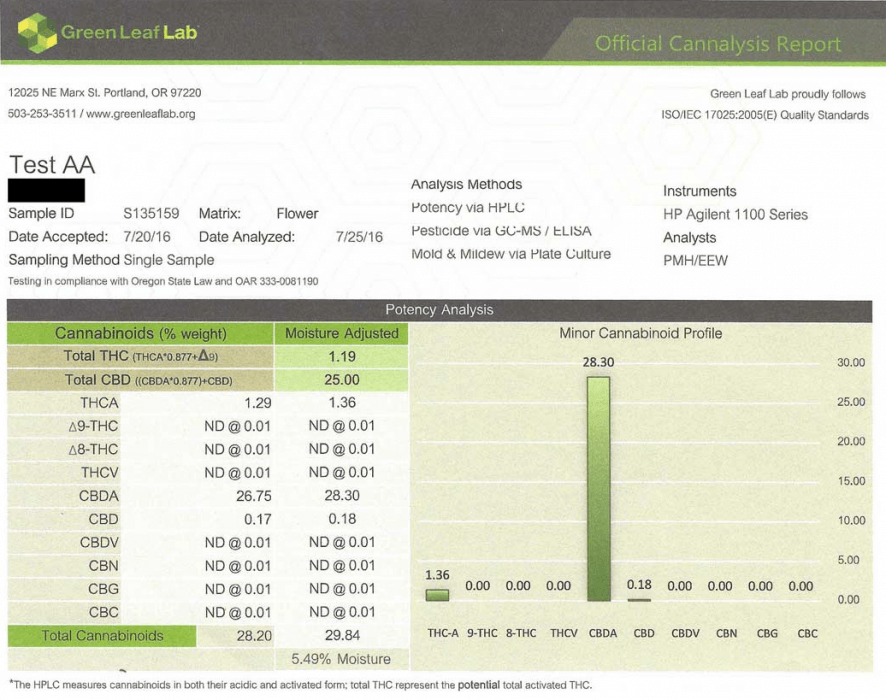Select 'Potency via HPLC' method

click(468, 207)
